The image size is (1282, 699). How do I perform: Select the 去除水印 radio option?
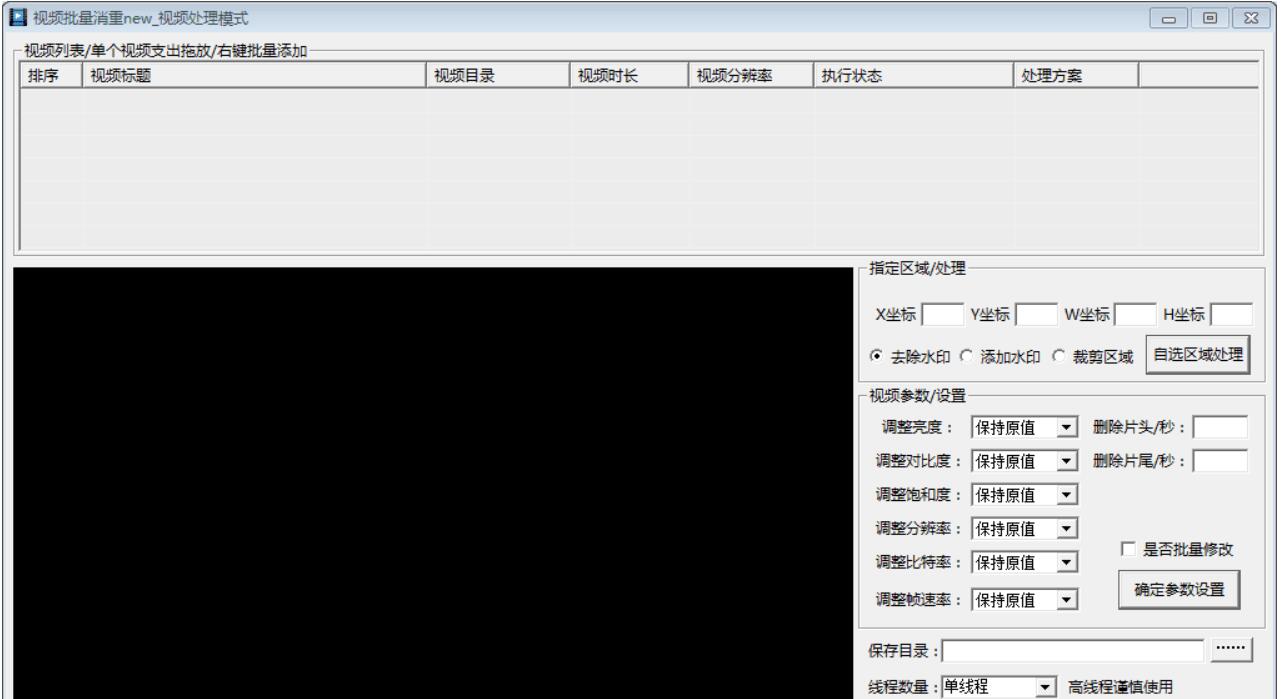coord(912,357)
